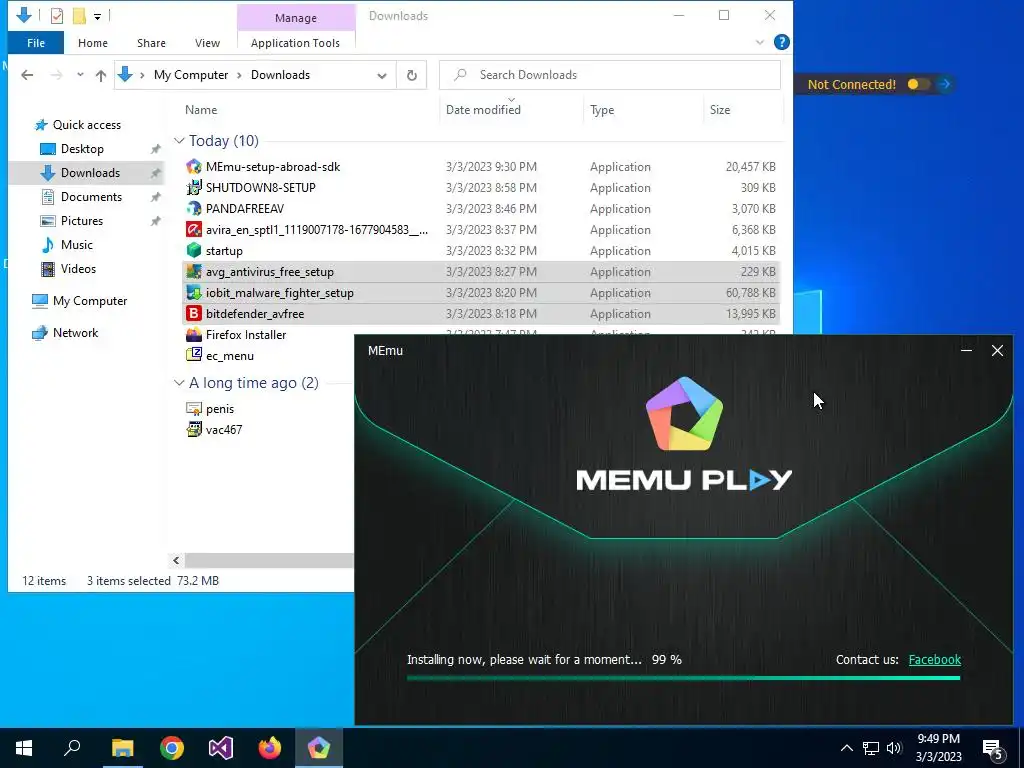Select Documents in the navigation pane

coord(91,197)
